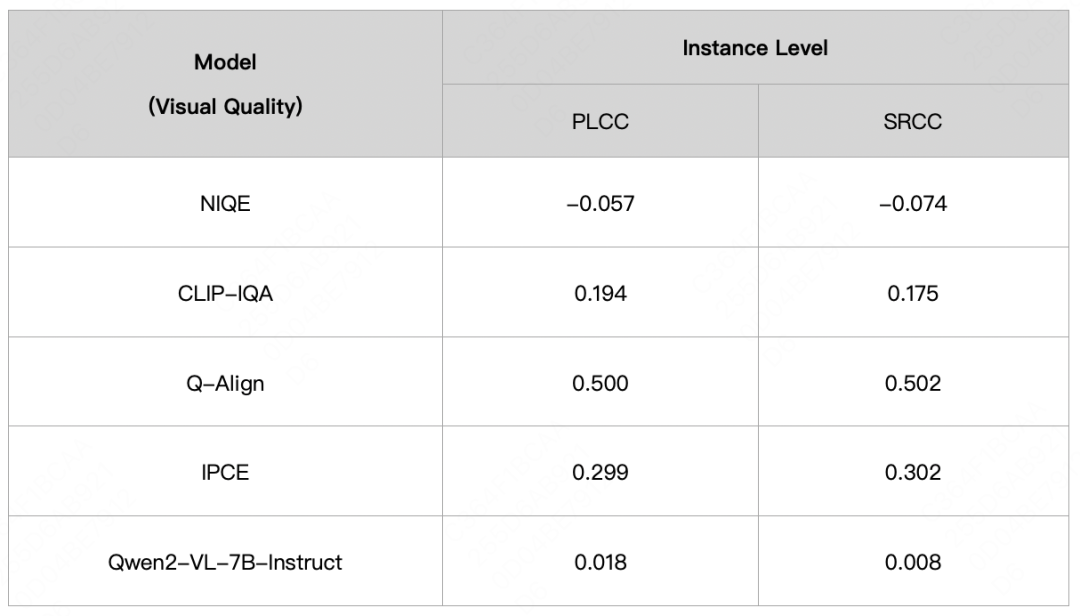Click the SRCC column header

click(x=913, y=121)
